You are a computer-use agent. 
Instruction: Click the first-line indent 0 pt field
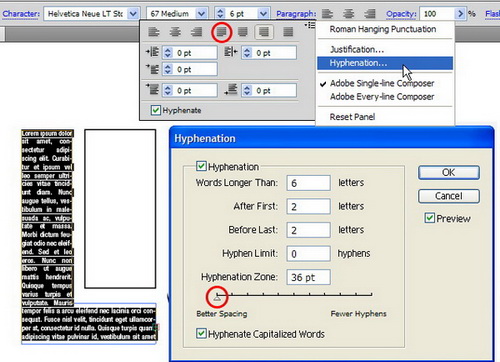[195, 69]
